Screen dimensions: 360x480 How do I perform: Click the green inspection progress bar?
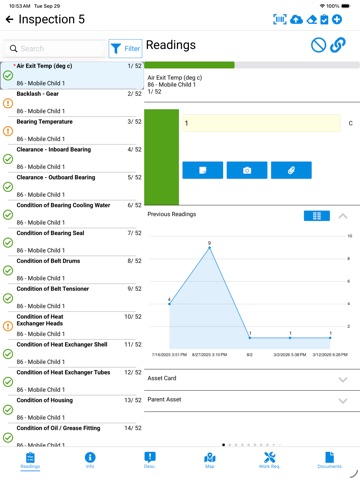(189, 65)
